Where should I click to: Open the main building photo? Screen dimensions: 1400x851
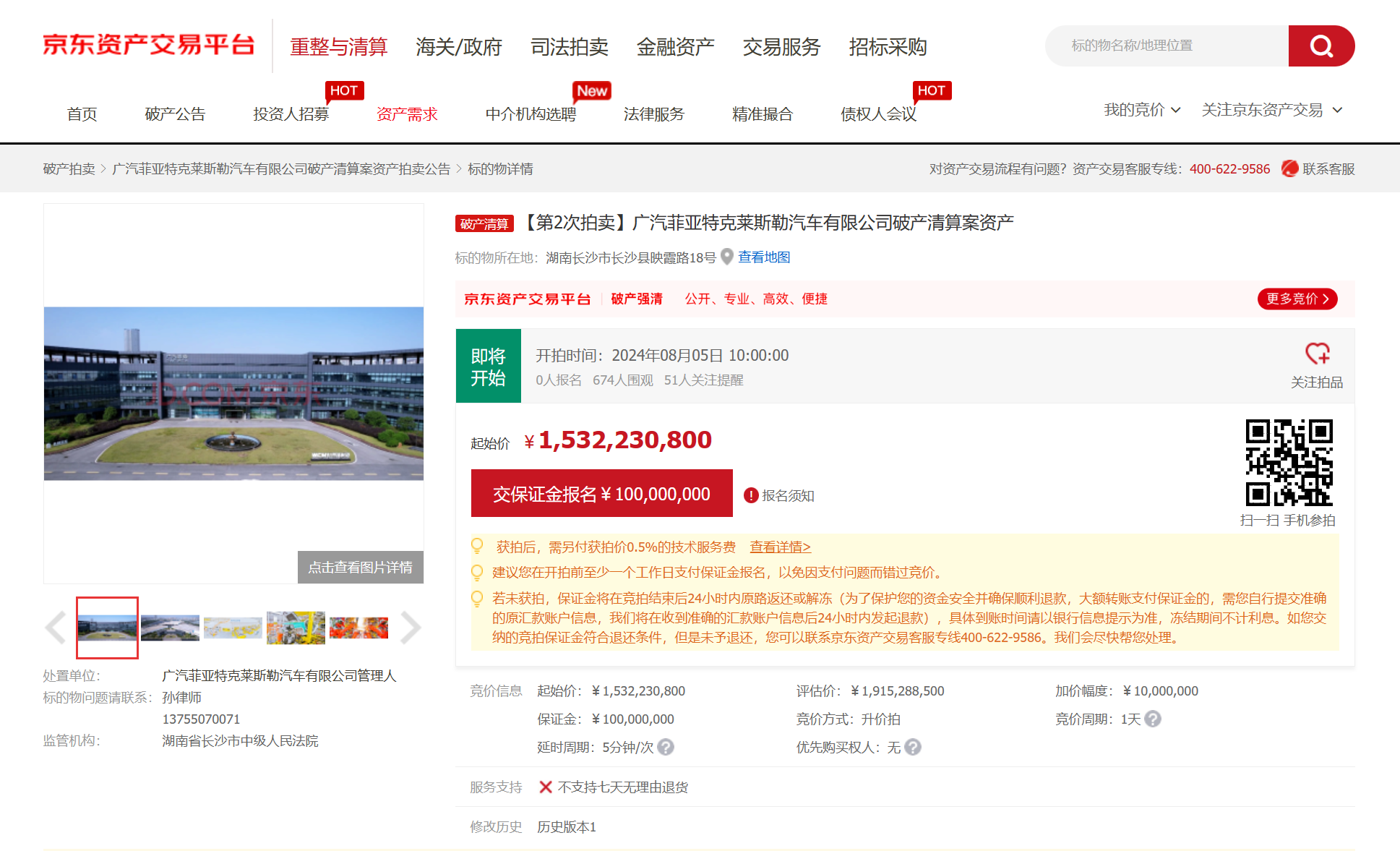(x=233, y=393)
